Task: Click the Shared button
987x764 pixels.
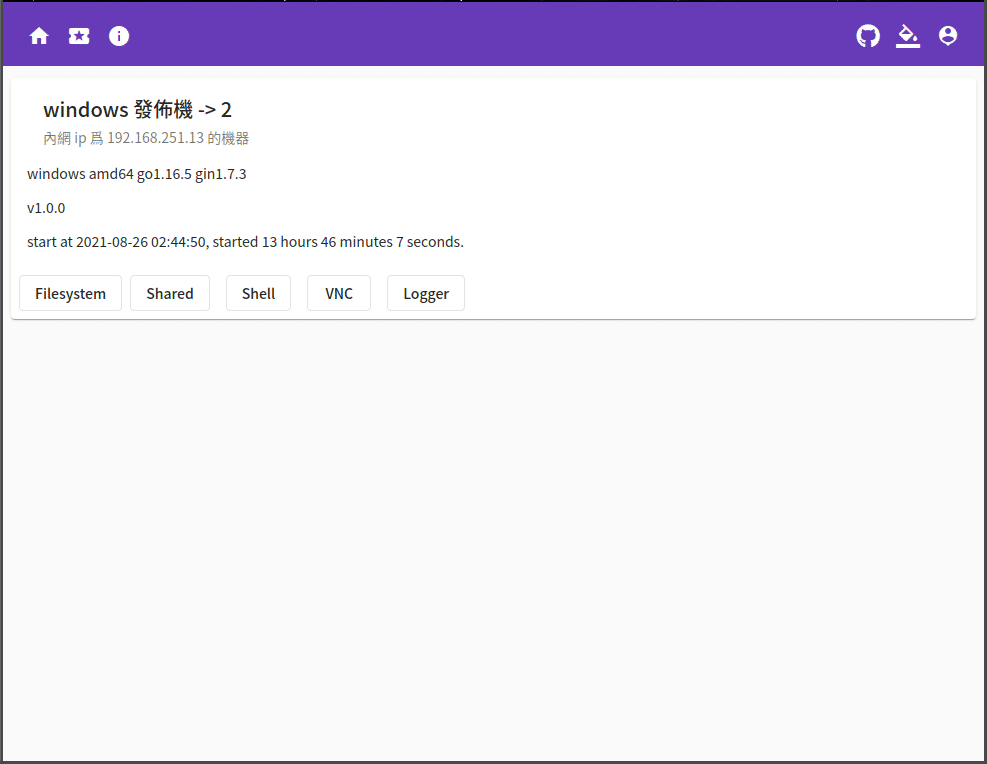Action: click(x=169, y=293)
